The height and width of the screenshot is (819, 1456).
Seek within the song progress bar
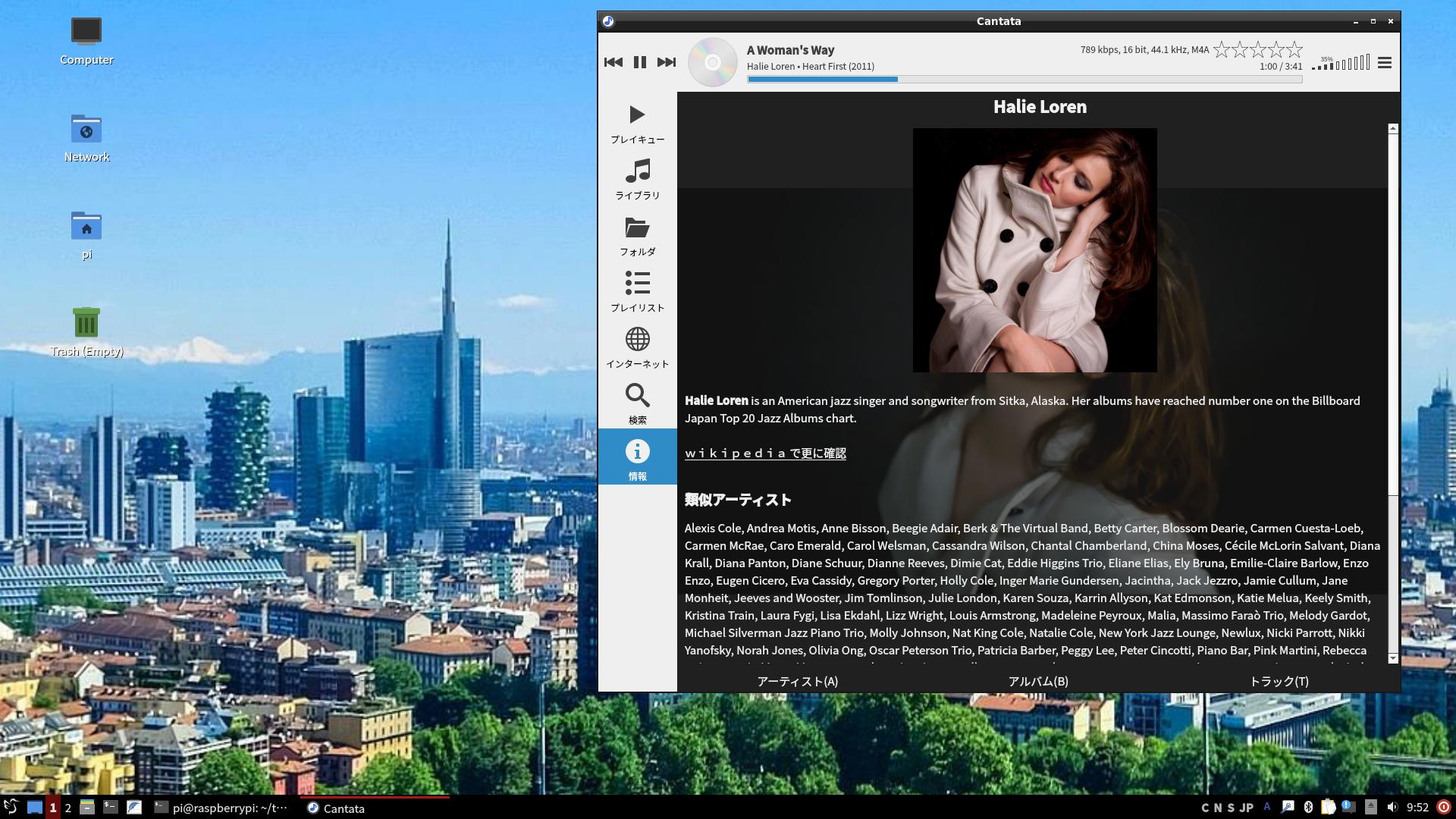[x=1024, y=79]
